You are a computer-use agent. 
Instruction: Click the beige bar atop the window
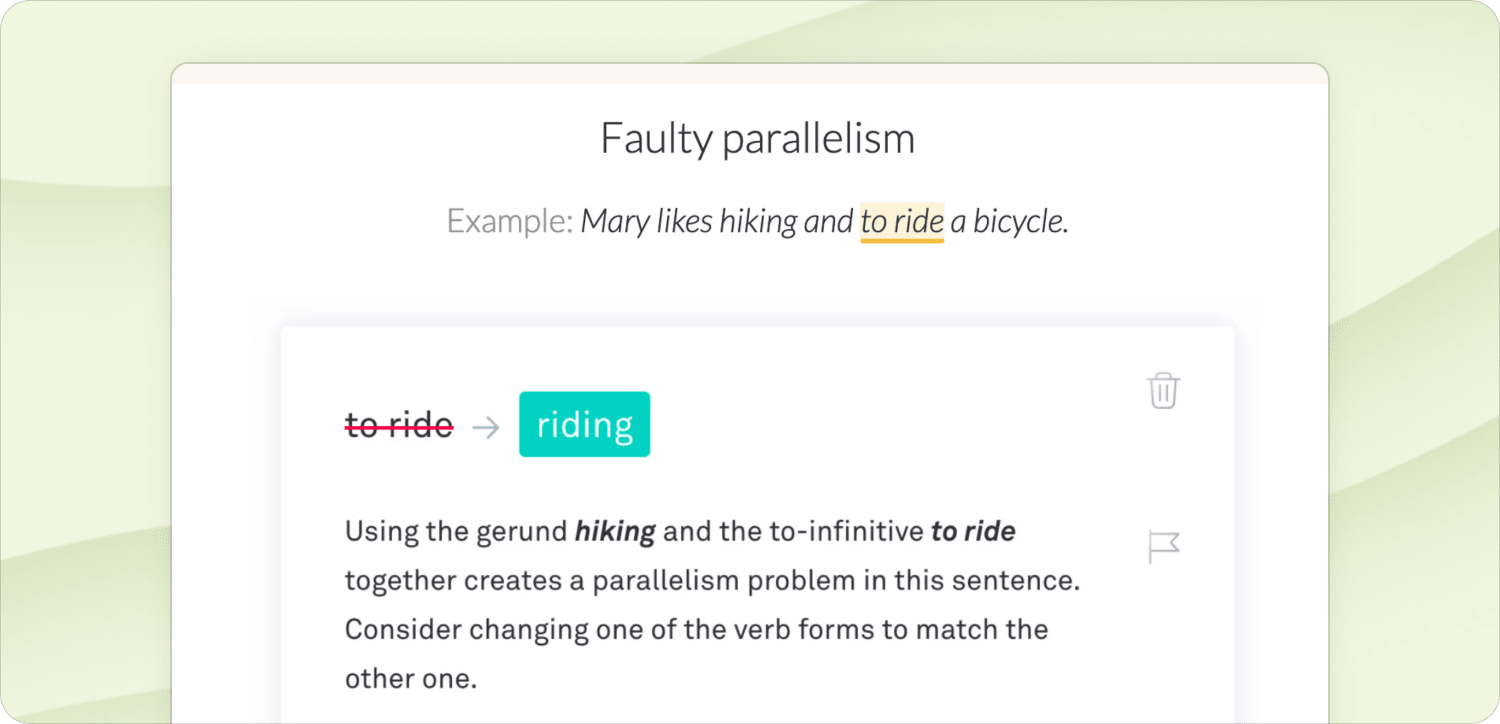[750, 74]
